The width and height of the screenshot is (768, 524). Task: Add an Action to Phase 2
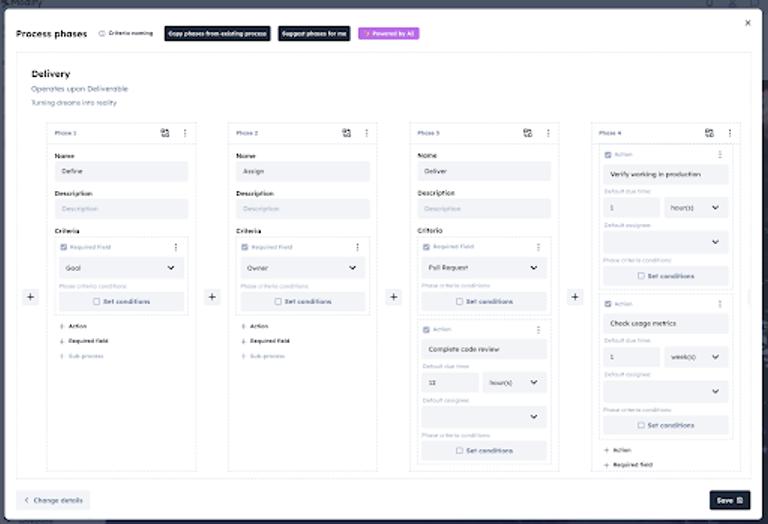click(255, 326)
